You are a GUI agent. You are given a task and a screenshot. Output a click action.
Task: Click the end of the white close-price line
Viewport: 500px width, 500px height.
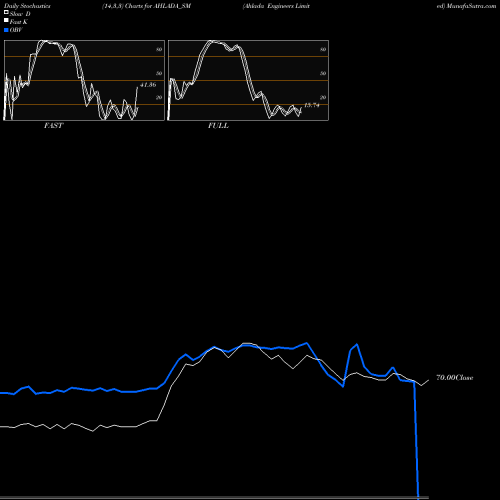point(428,380)
